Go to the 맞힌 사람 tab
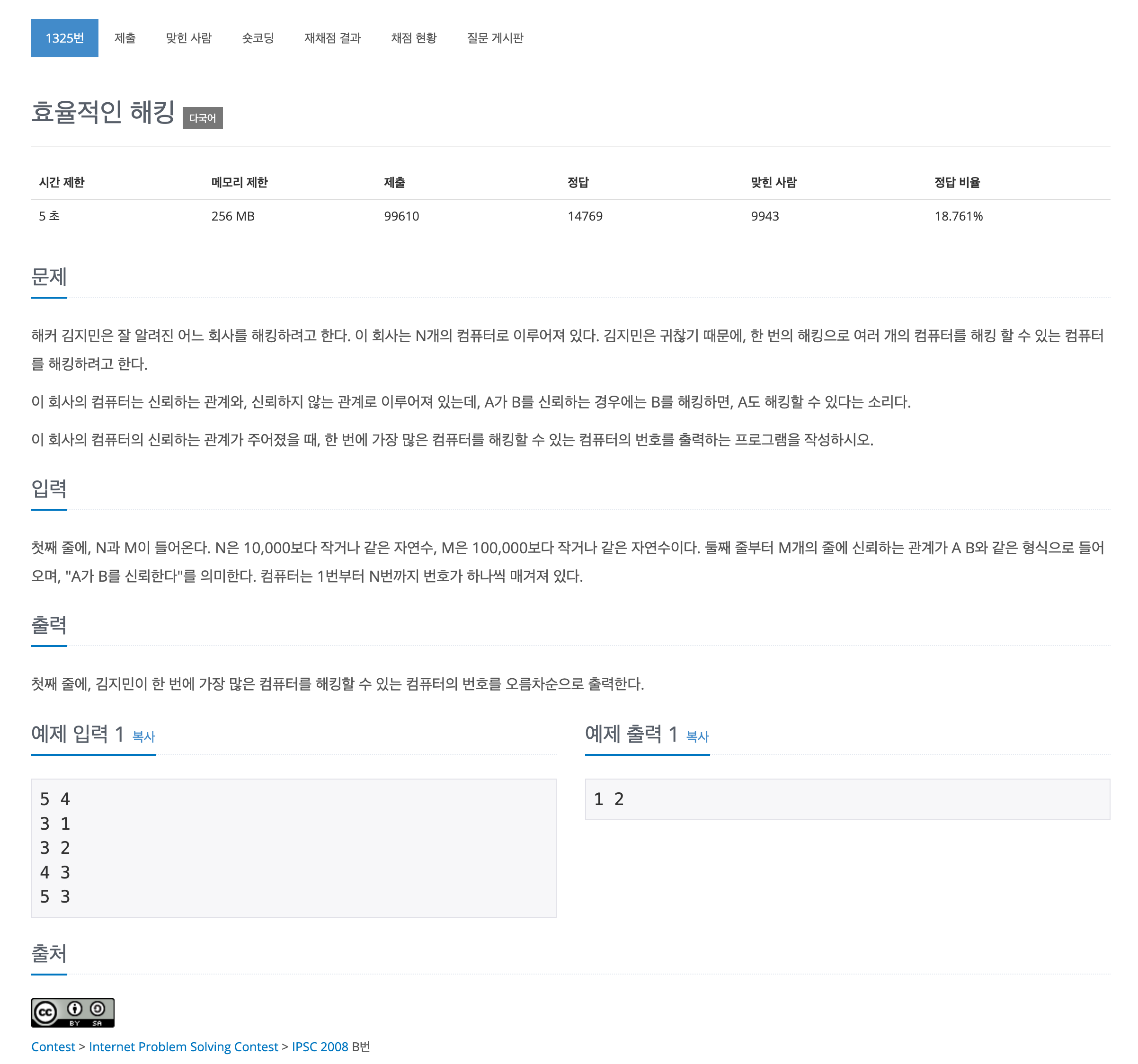Screen dimensions: 1138x1064 point(189,38)
